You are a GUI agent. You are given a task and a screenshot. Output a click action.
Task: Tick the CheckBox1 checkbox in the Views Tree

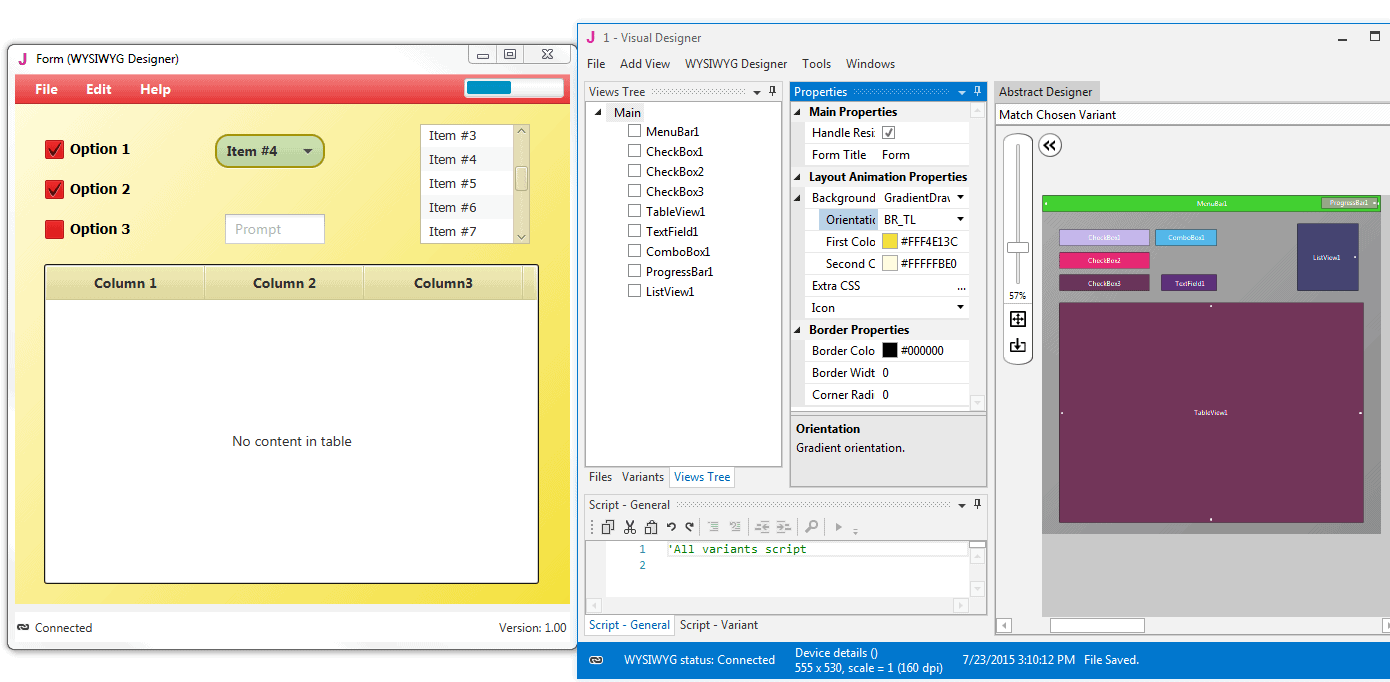pyautogui.click(x=634, y=151)
